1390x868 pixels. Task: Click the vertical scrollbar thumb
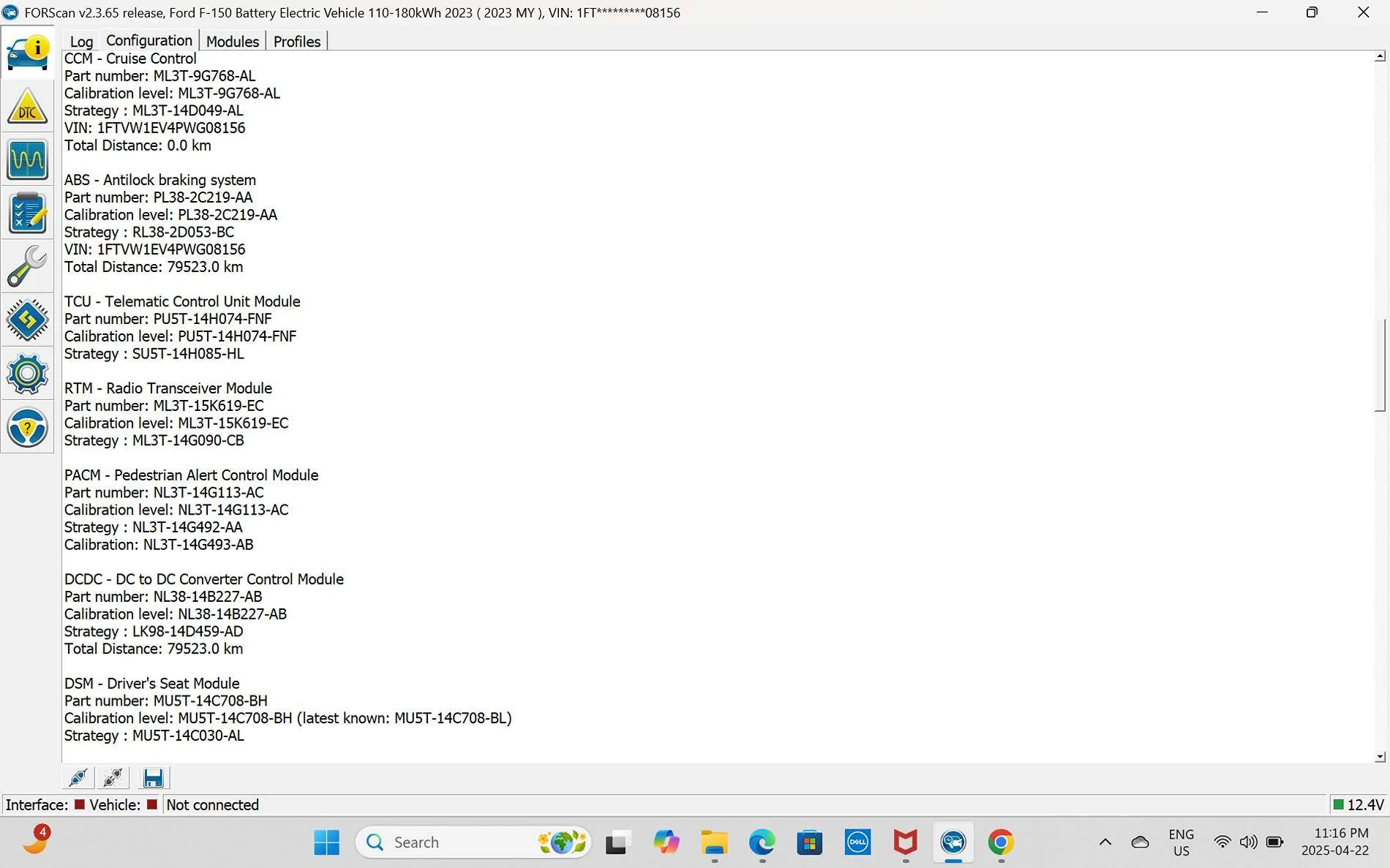(1380, 365)
